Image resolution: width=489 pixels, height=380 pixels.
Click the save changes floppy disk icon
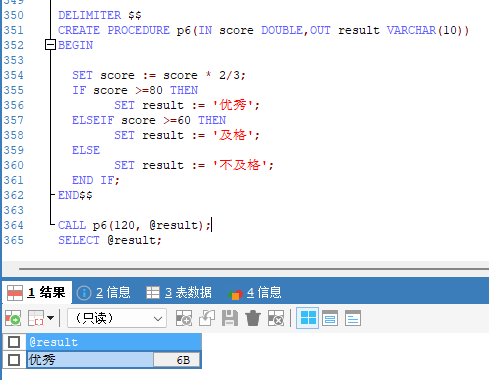click(x=230, y=318)
